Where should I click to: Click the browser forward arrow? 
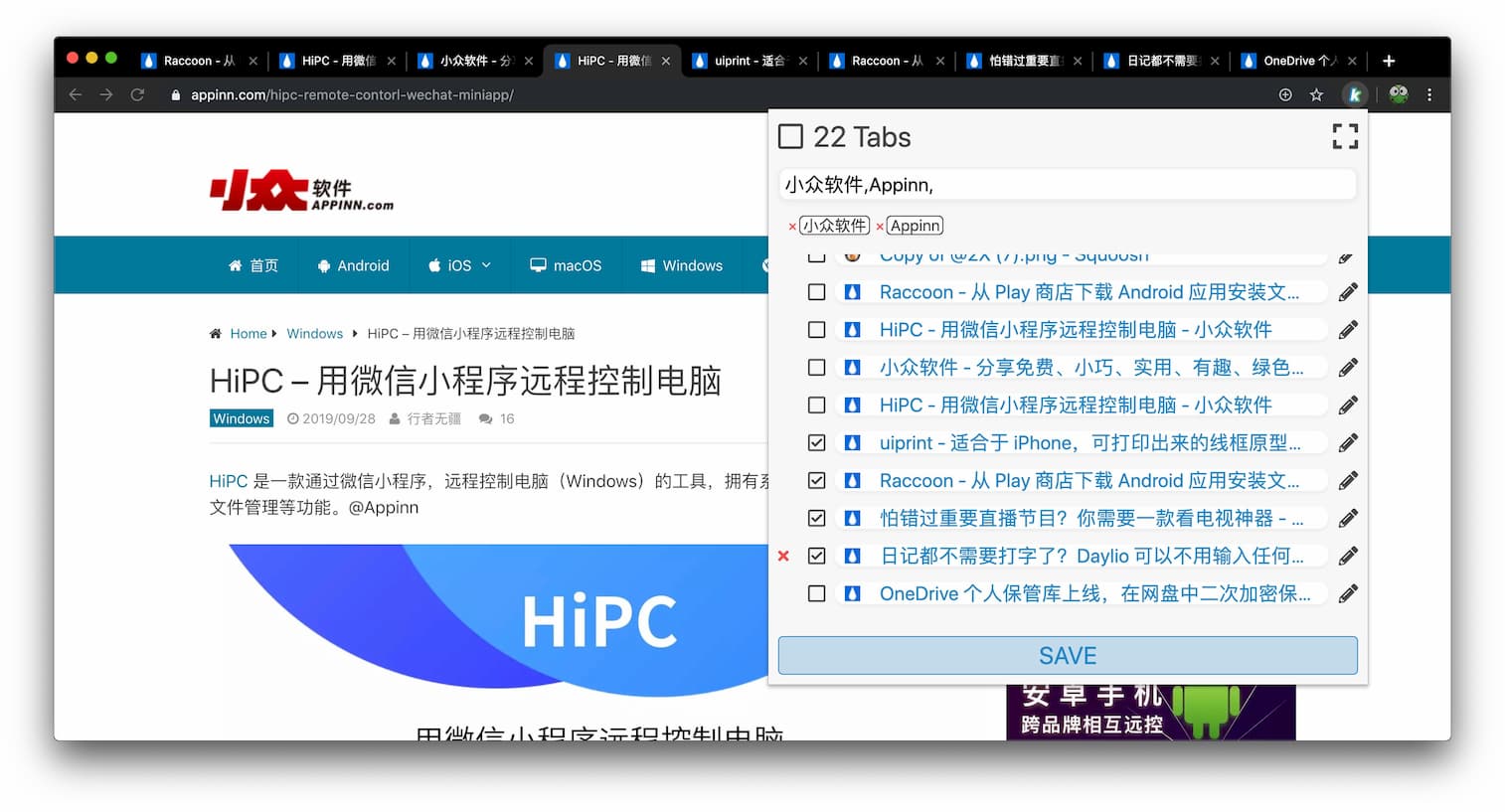coord(106,94)
